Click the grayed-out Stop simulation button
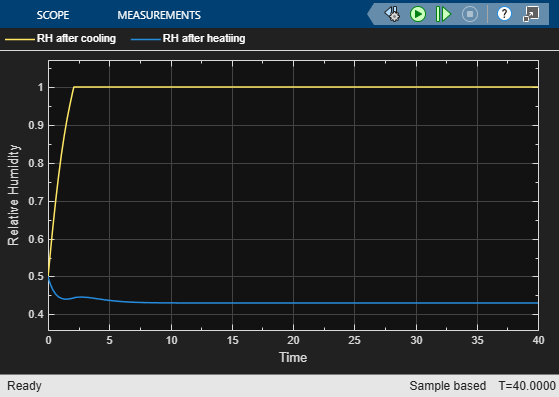The image size is (559, 397). [470, 14]
